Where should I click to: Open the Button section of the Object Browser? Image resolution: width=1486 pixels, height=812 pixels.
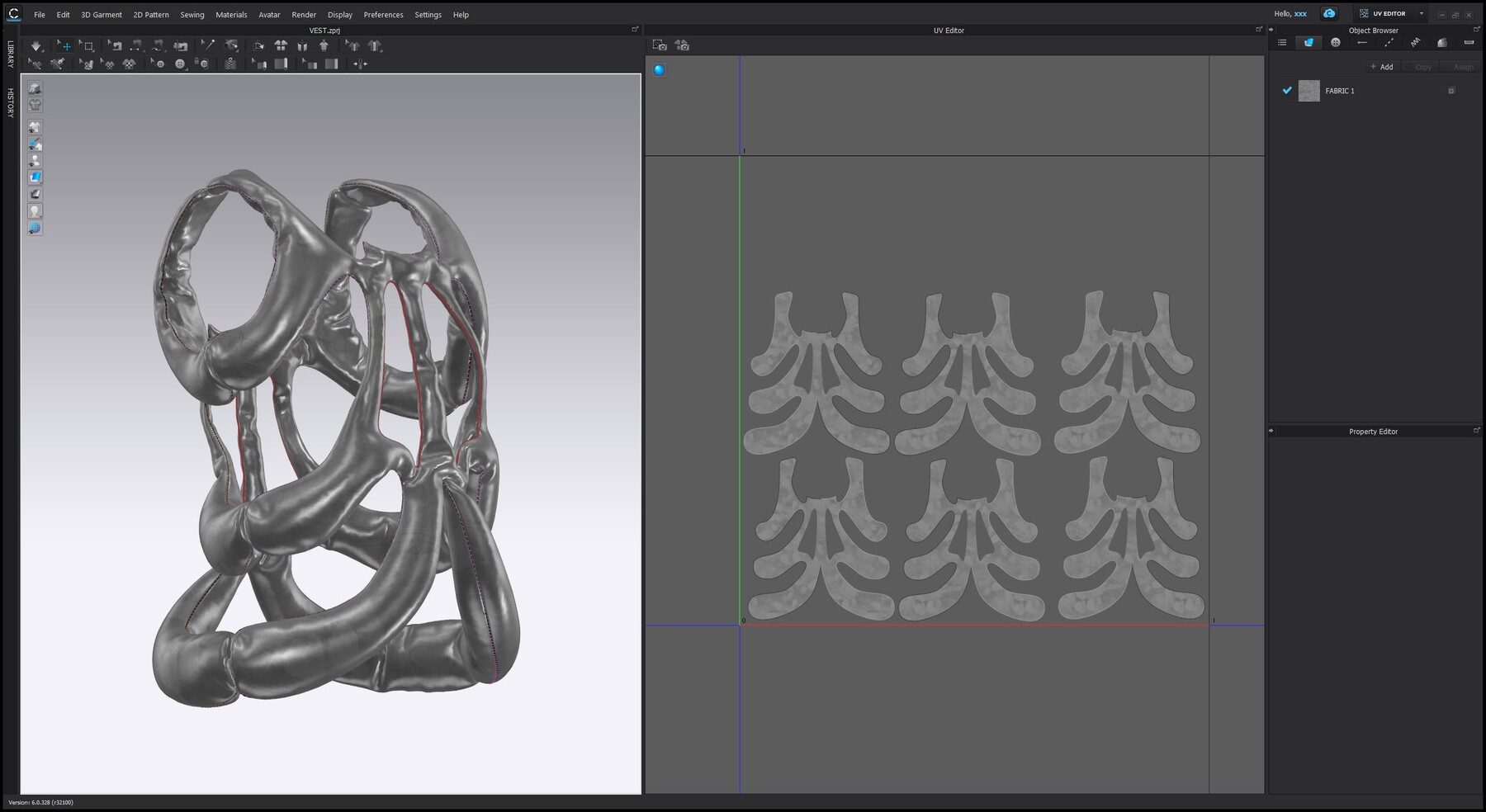[x=1336, y=42]
